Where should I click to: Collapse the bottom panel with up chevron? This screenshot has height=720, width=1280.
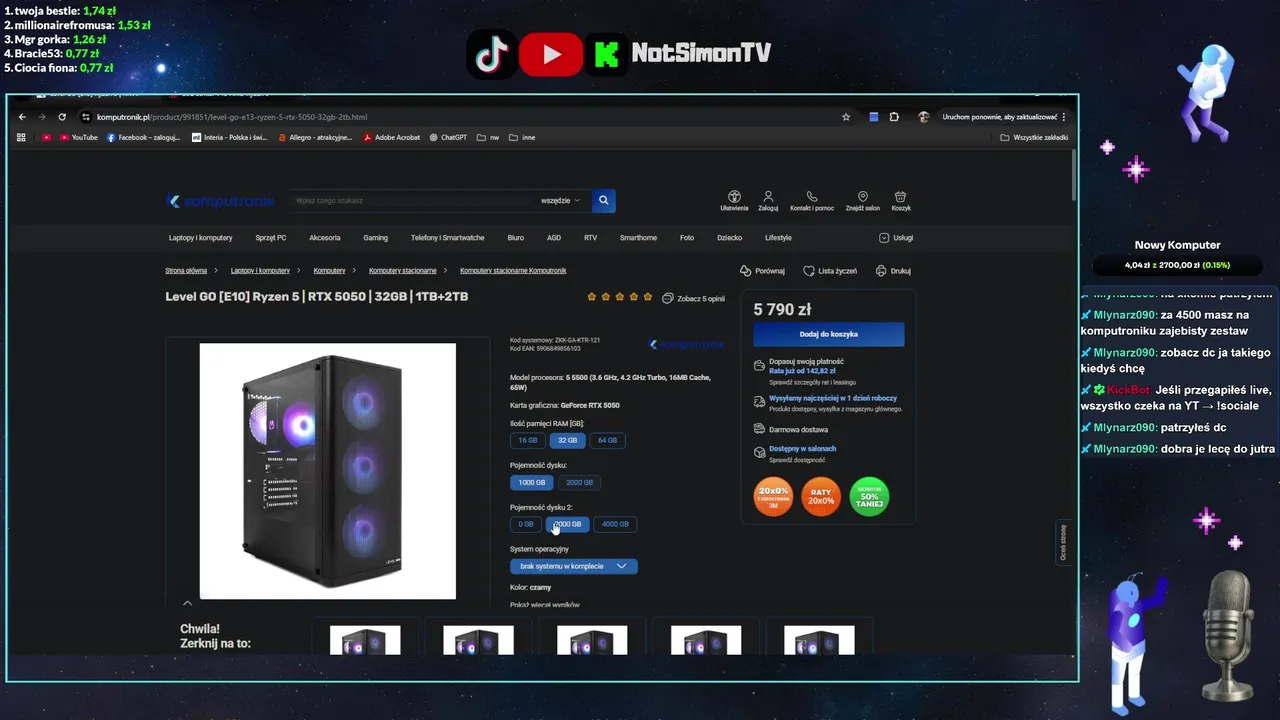coord(187,603)
